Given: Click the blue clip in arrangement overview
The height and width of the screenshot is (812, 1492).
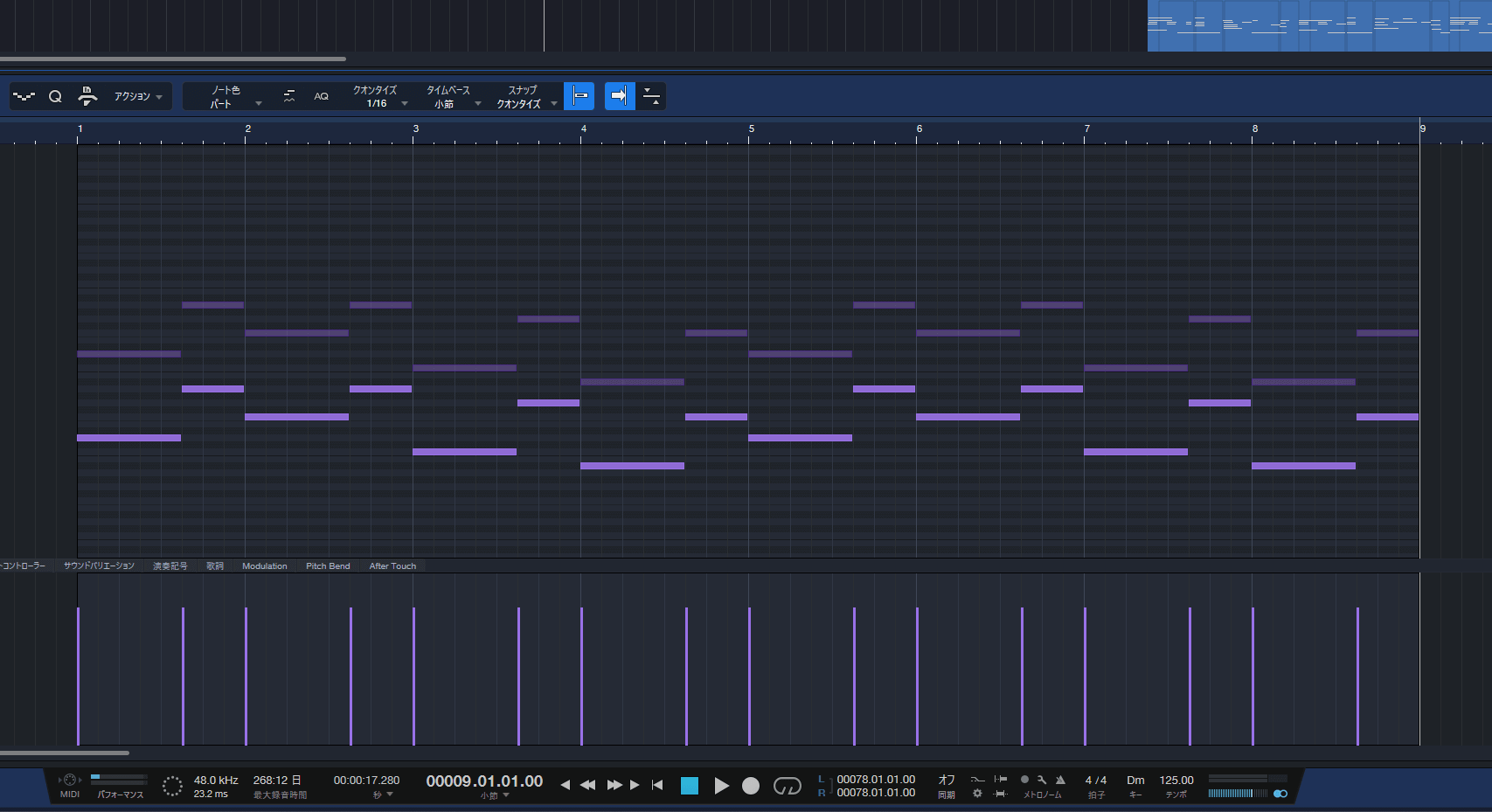Looking at the screenshot, I should pos(1320,25).
